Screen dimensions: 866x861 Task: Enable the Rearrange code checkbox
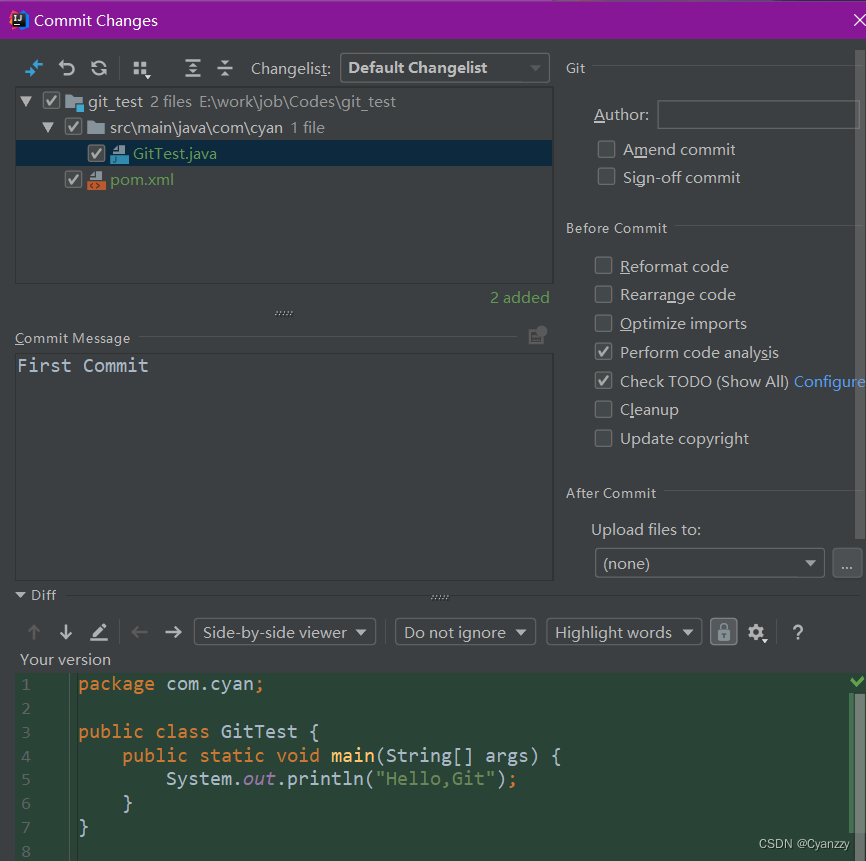(603, 294)
